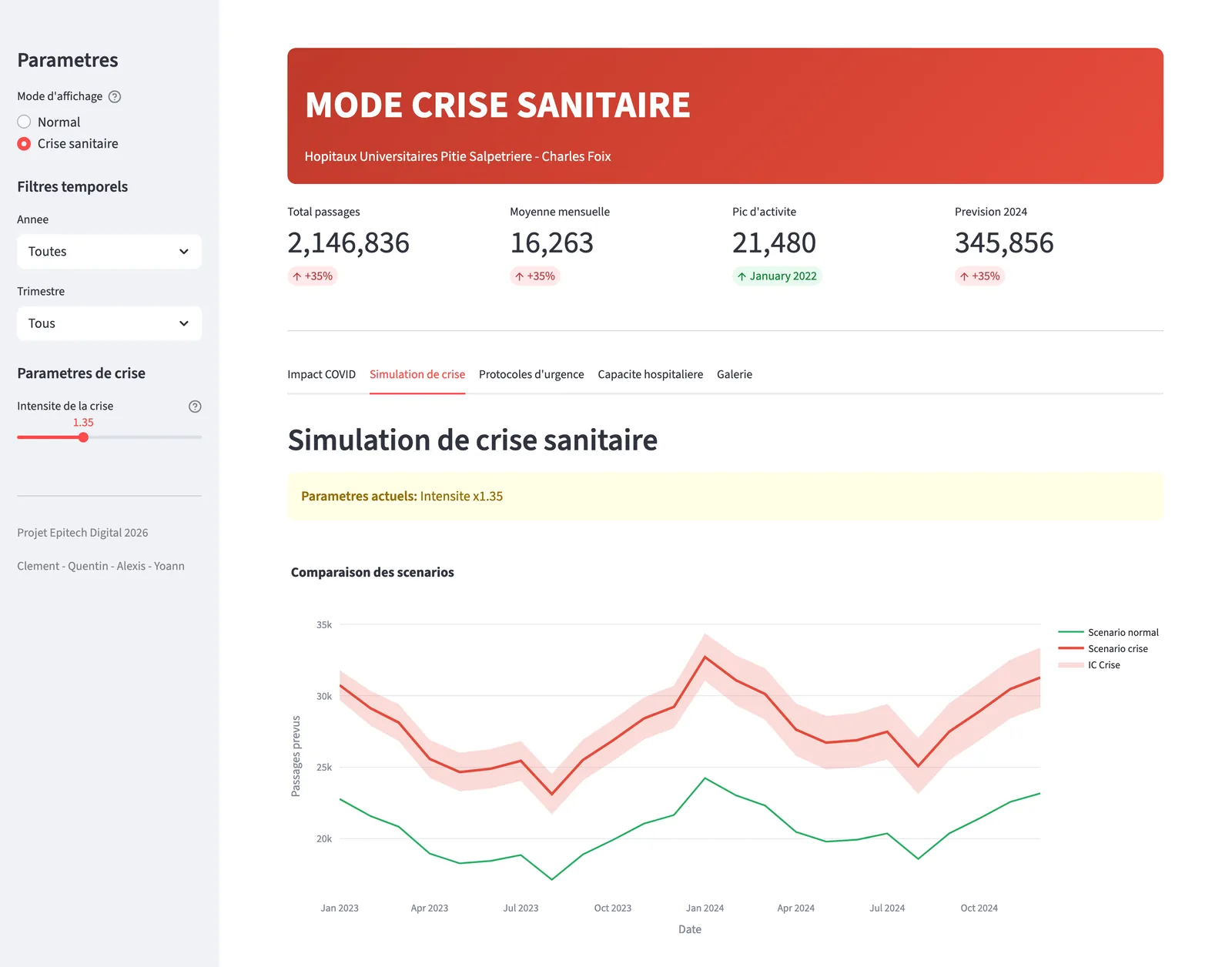Click the 35k y-axis tick label

coord(324,625)
